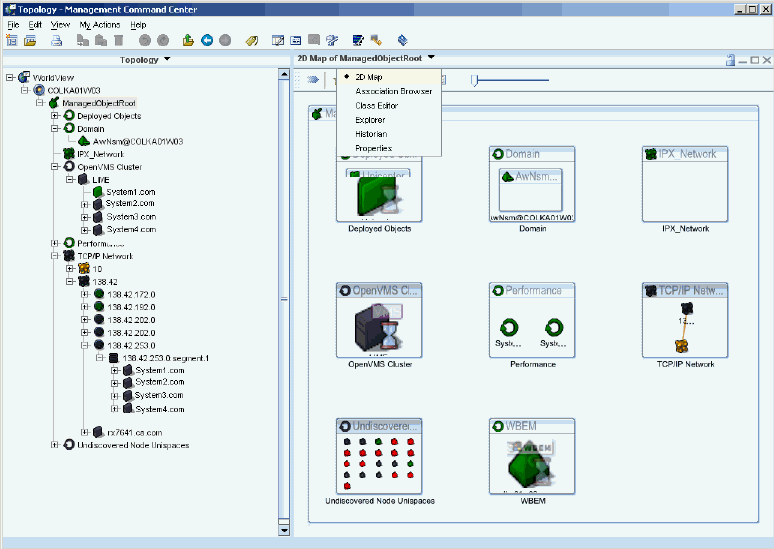774x549 pixels.
Task: Expand the Undiscovered Node Unispaces node
Action: 54,445
